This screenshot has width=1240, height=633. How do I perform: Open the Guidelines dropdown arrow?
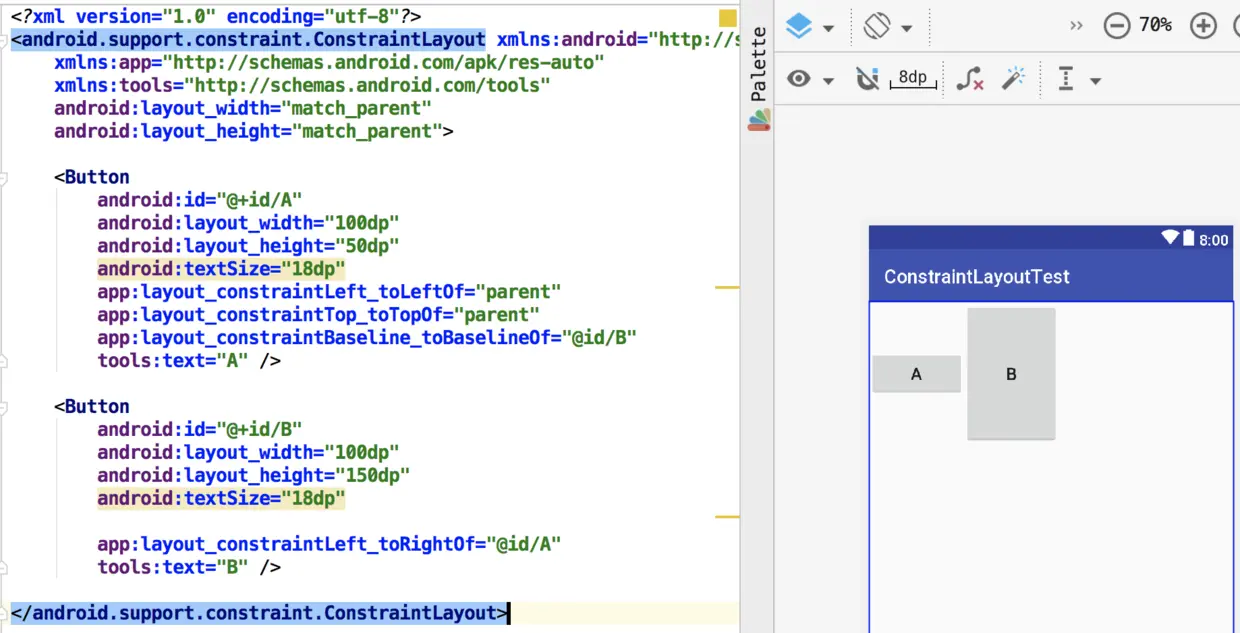click(1095, 81)
